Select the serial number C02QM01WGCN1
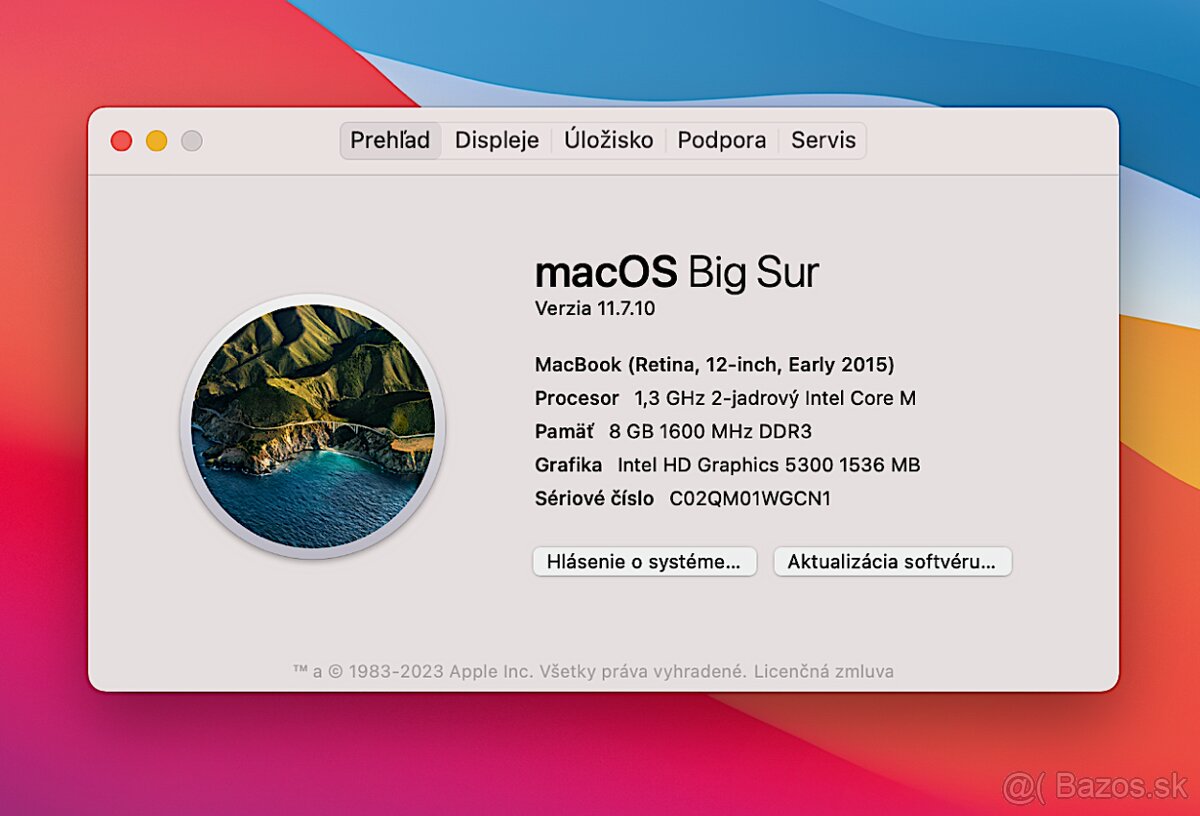Screen dimensions: 1200x816 752,498
